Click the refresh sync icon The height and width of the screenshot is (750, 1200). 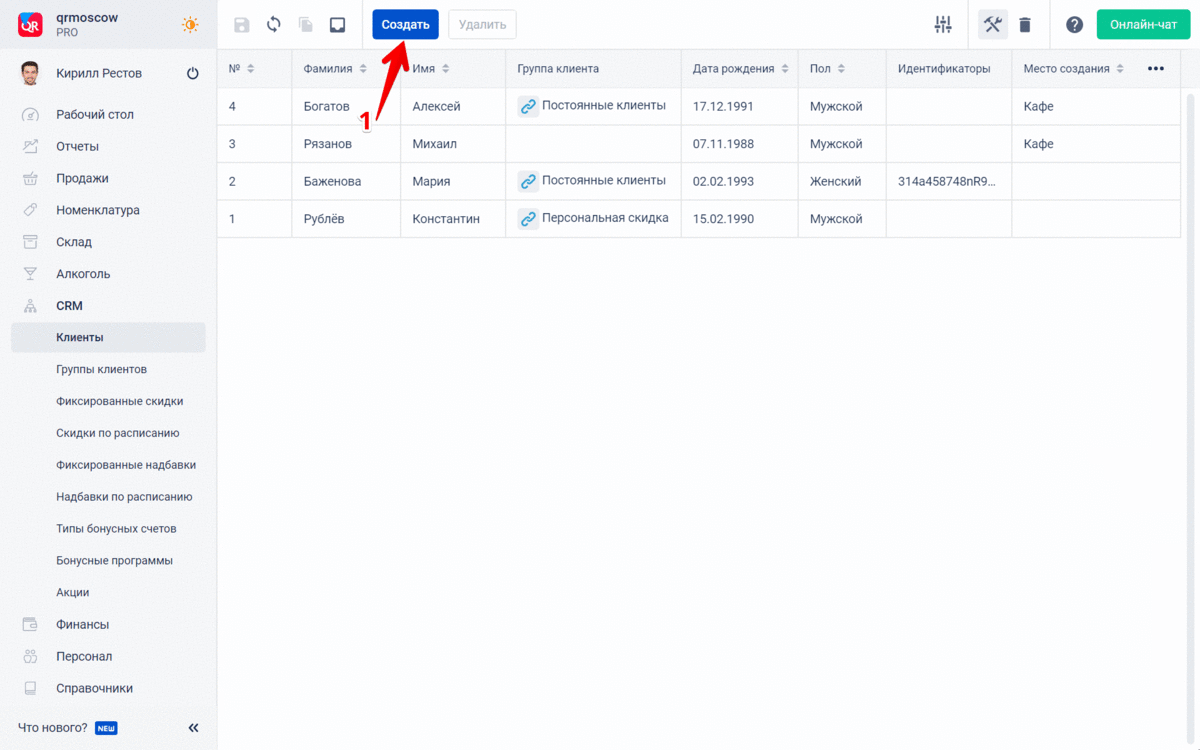(x=274, y=25)
